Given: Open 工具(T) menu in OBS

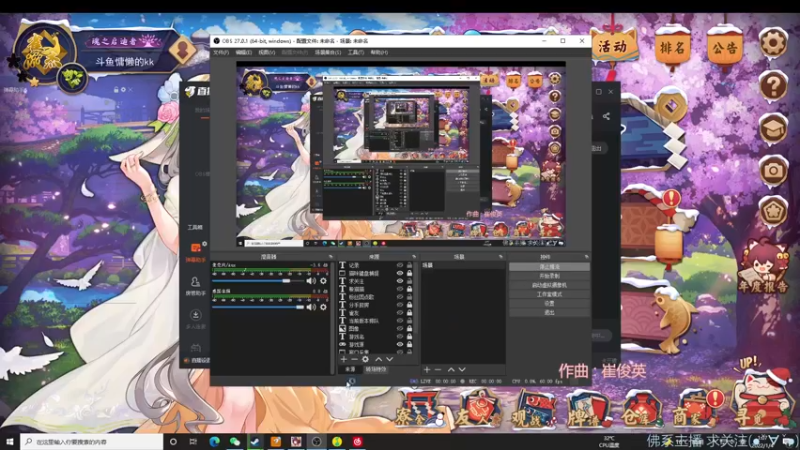Looking at the screenshot, I should (356, 53).
